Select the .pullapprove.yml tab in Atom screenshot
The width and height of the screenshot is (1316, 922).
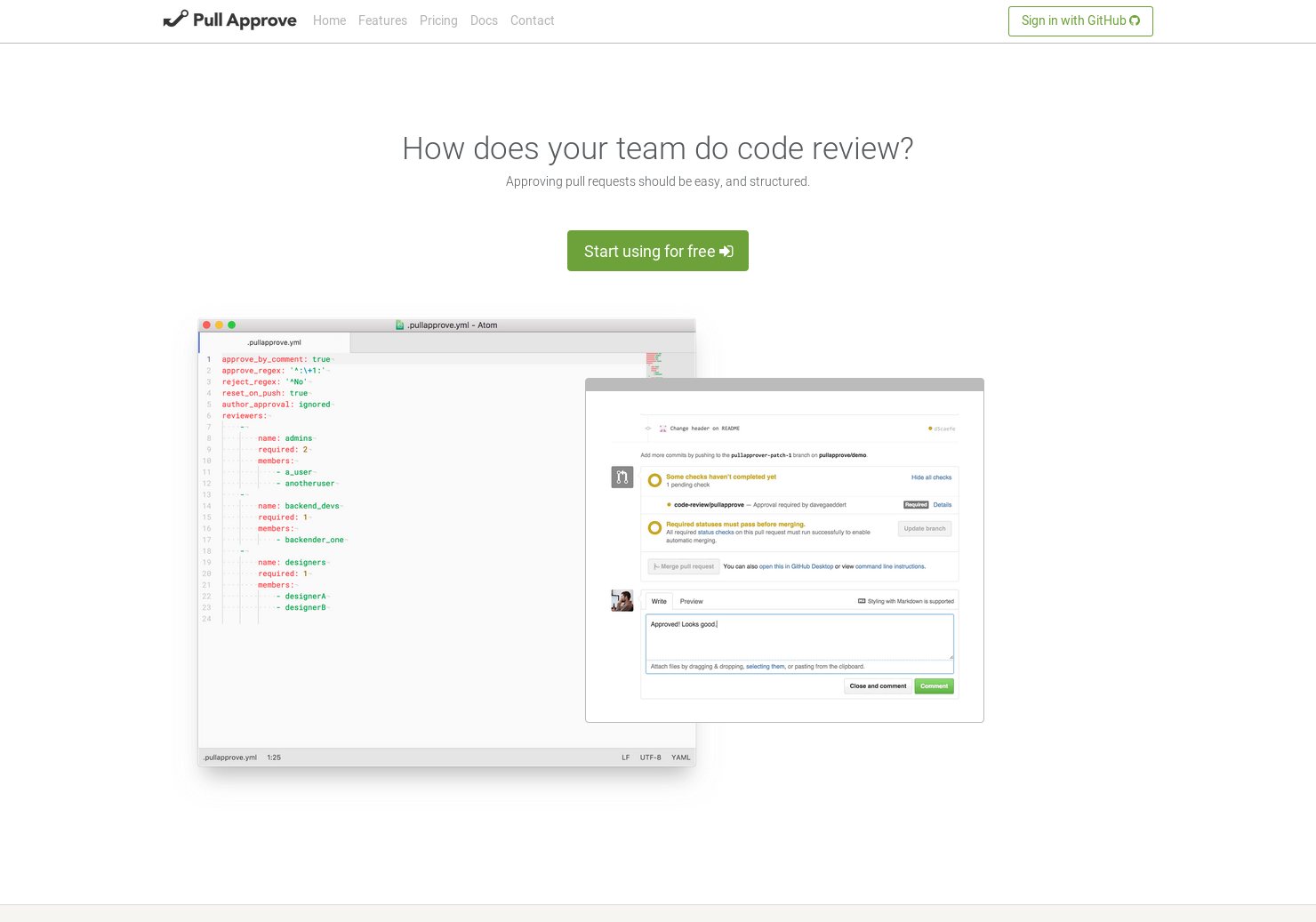pos(275,342)
